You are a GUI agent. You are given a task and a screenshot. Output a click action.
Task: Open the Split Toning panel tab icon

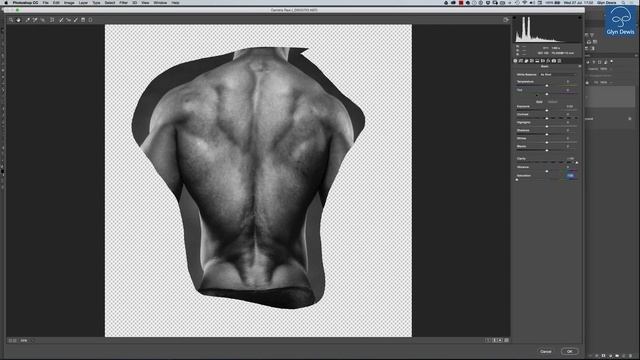(537, 61)
